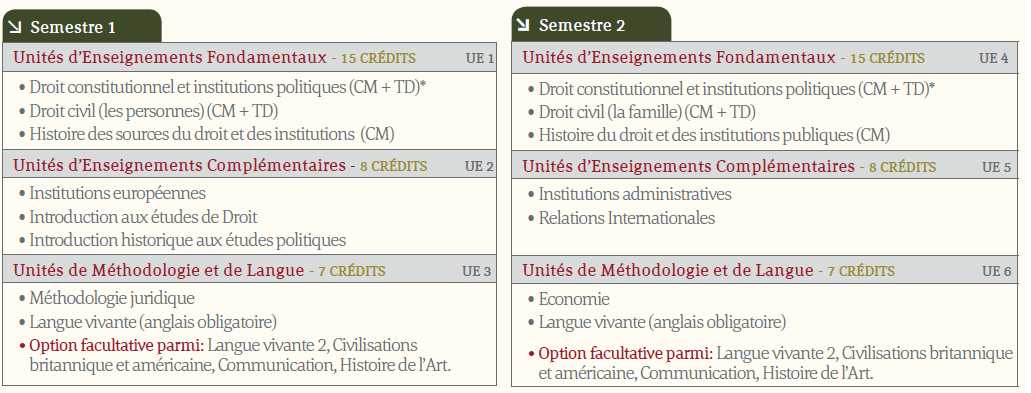Image resolution: width=1031 pixels, height=393 pixels.
Task: Expand Unités de Méthodologie et de Langue UE 6
Action: coord(765,270)
